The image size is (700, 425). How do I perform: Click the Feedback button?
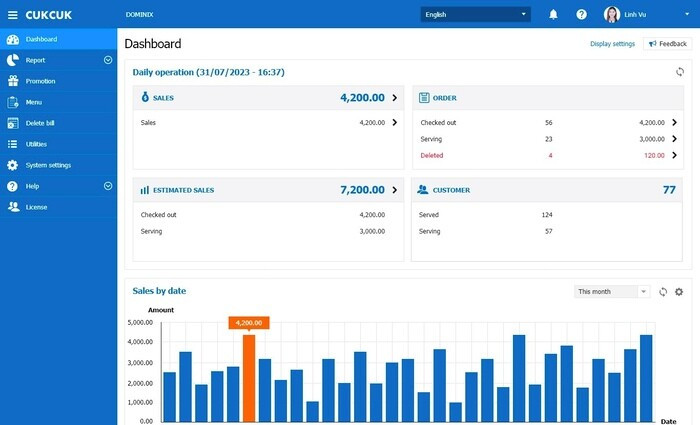click(x=667, y=44)
